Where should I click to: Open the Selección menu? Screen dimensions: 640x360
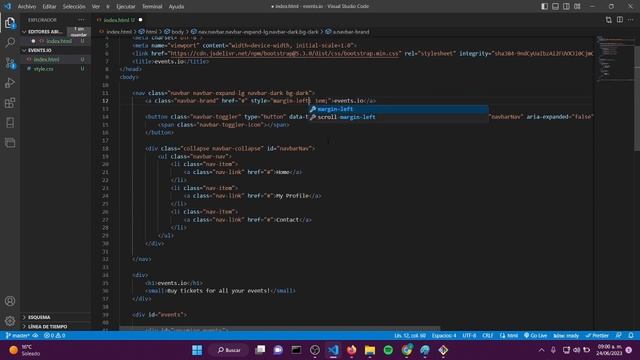74,7
